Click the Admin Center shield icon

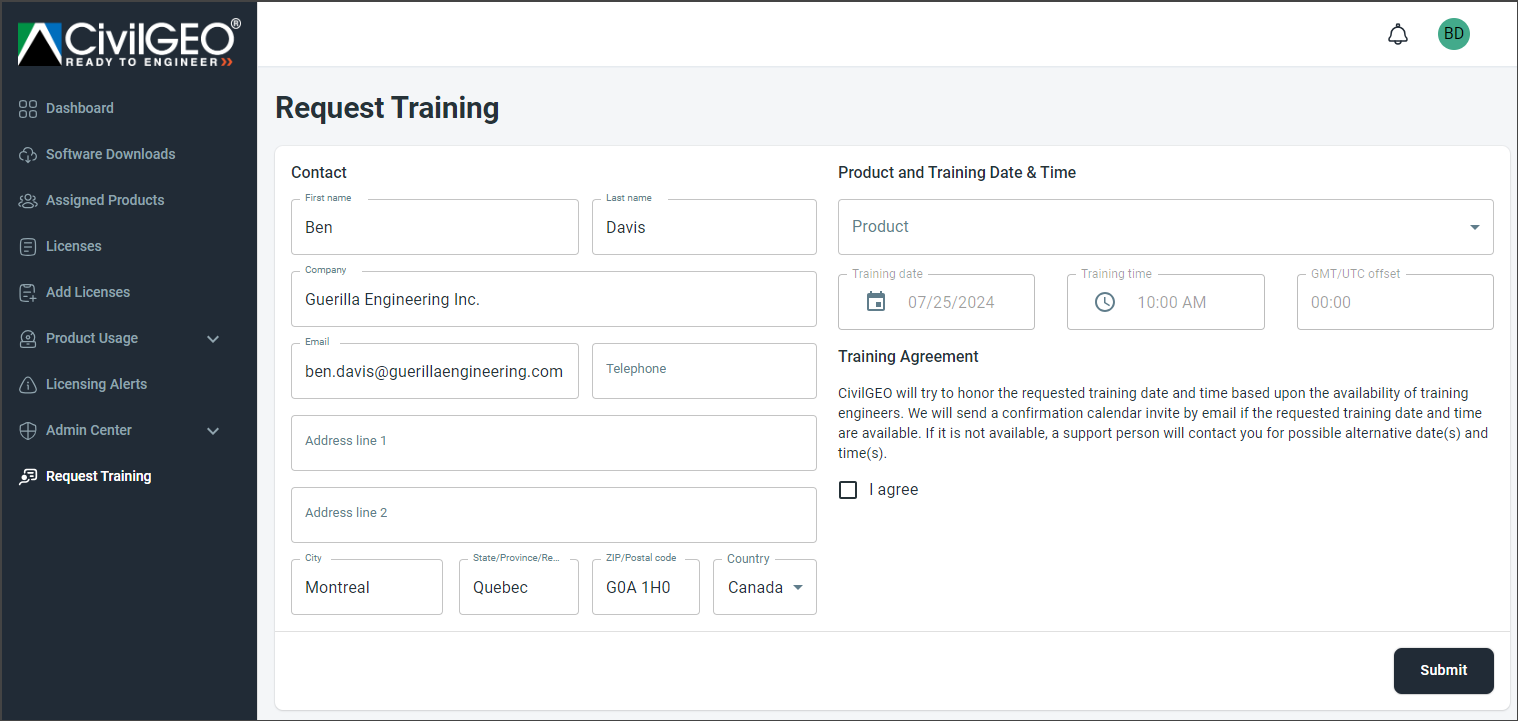28,430
